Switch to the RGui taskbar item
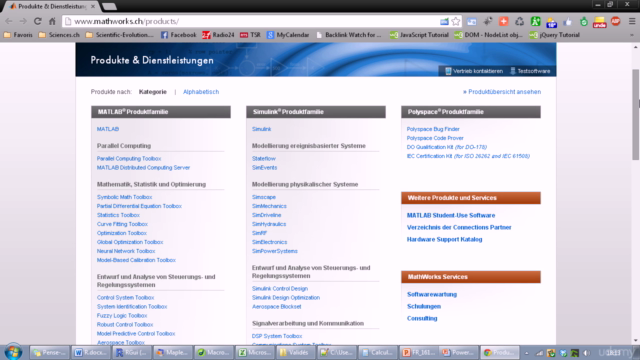 pyautogui.click(x=131, y=352)
